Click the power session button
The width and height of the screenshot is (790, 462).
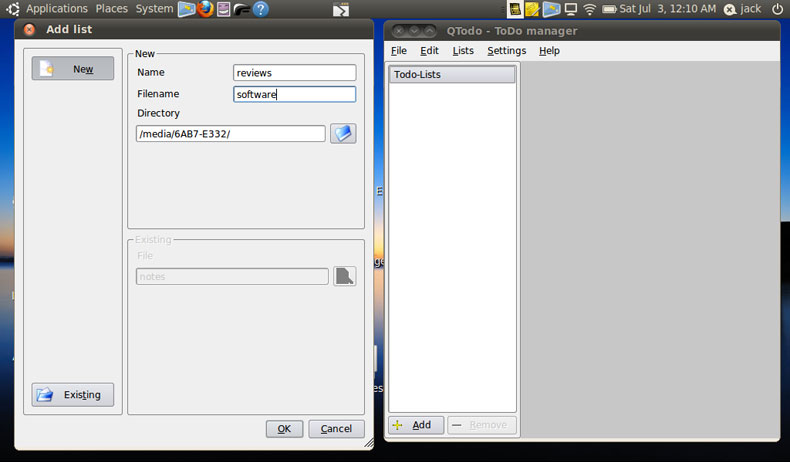coord(777,9)
